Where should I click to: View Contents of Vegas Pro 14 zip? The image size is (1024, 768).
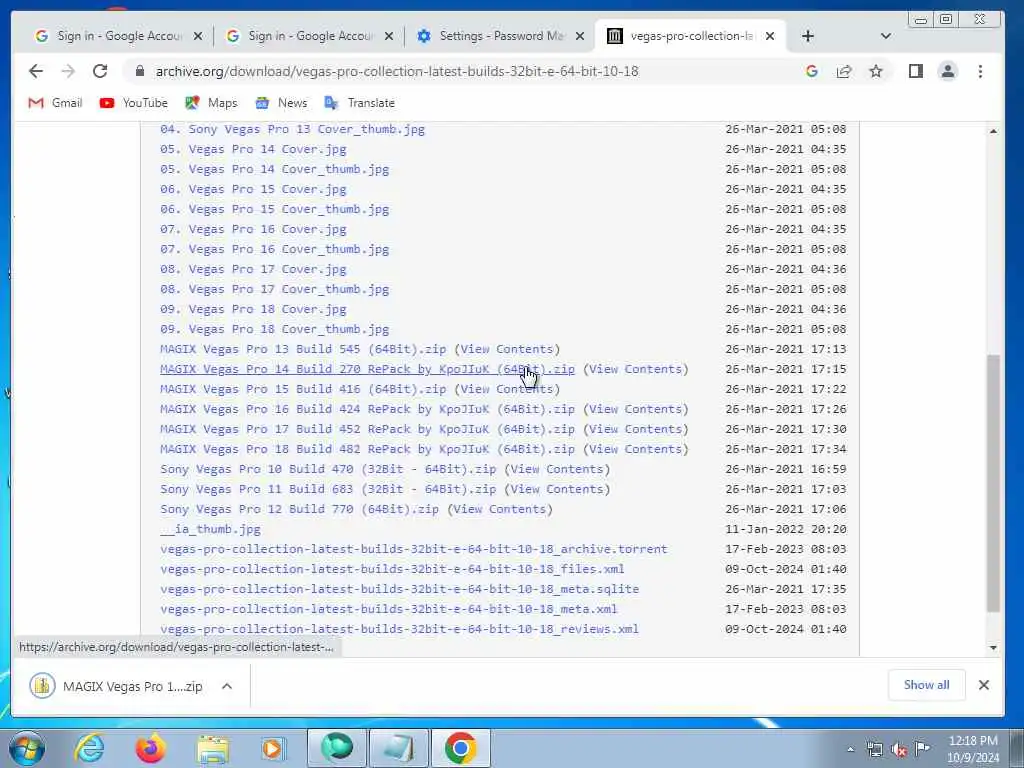[x=635, y=369]
